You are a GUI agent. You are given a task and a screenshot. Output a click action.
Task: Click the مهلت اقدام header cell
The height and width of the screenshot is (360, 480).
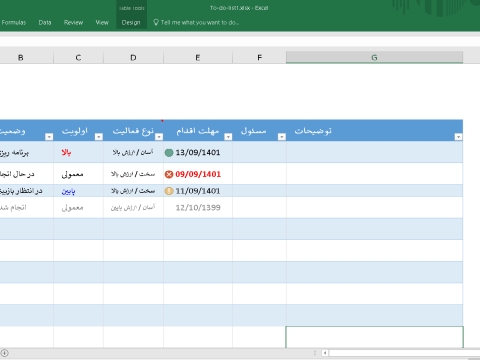198,131
